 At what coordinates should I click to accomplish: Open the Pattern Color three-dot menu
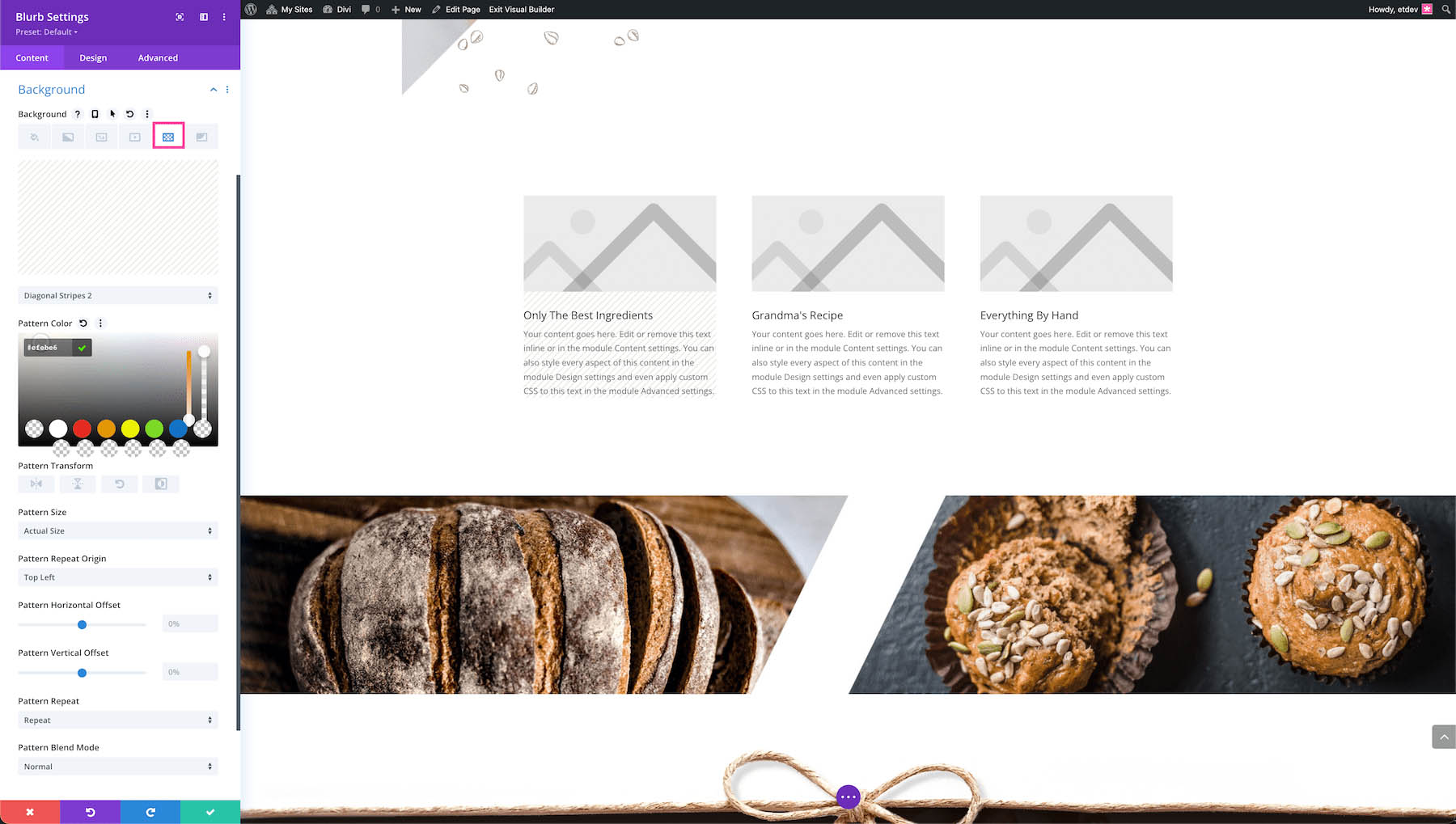click(x=100, y=323)
